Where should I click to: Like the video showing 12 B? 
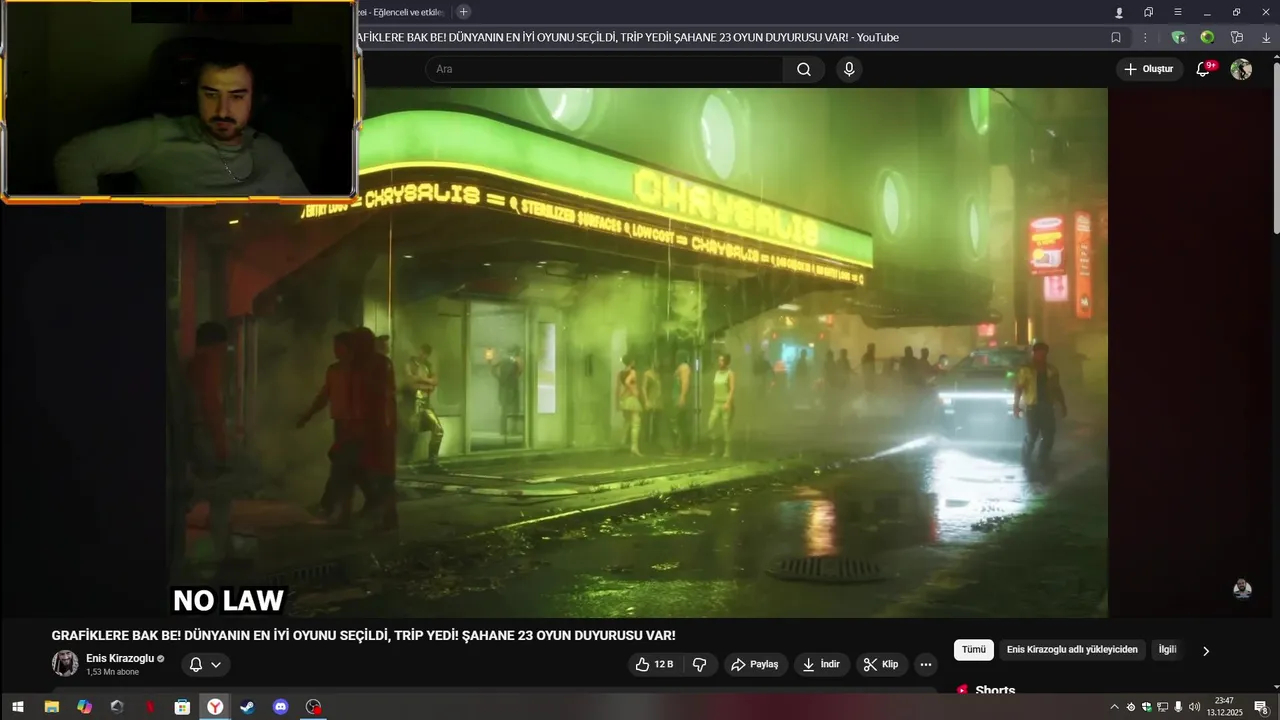(655, 664)
